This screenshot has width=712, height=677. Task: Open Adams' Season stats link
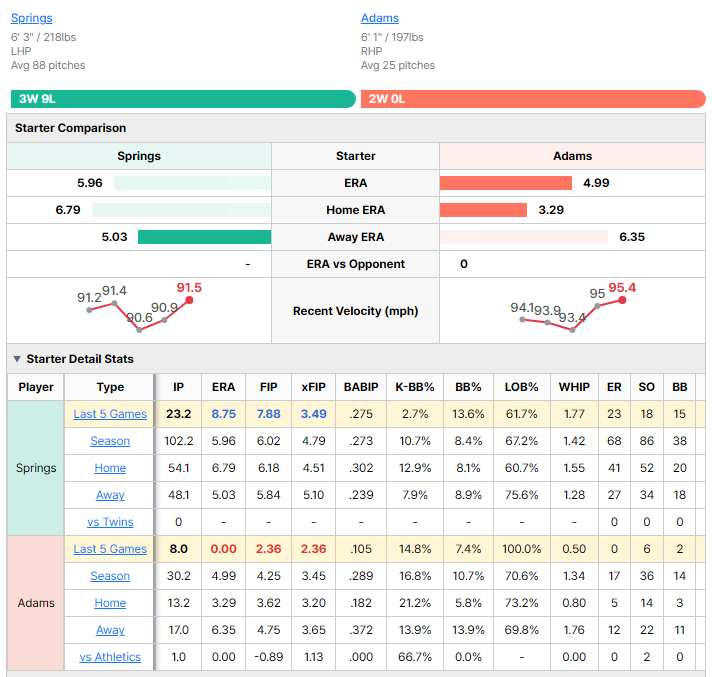110,576
